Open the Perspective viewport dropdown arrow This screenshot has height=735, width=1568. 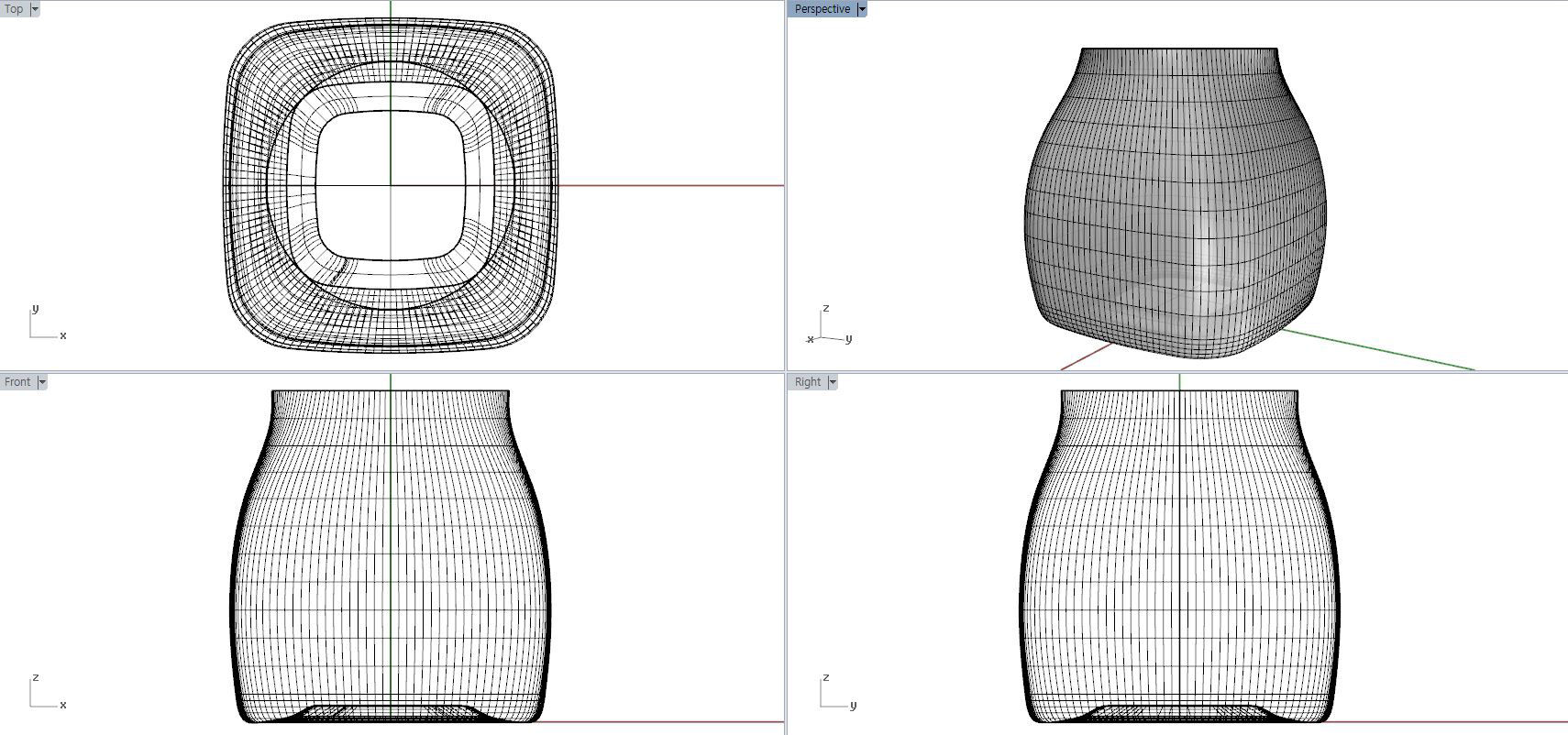(x=862, y=9)
